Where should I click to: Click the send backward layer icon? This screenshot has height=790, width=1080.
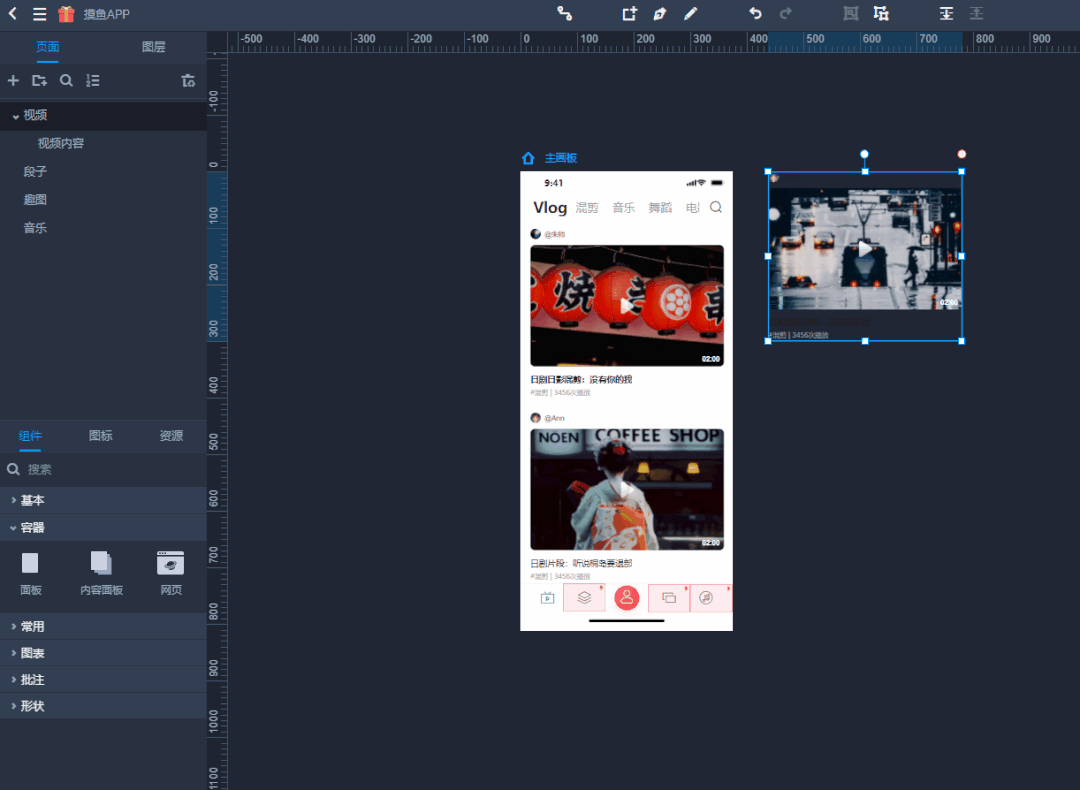tap(977, 14)
